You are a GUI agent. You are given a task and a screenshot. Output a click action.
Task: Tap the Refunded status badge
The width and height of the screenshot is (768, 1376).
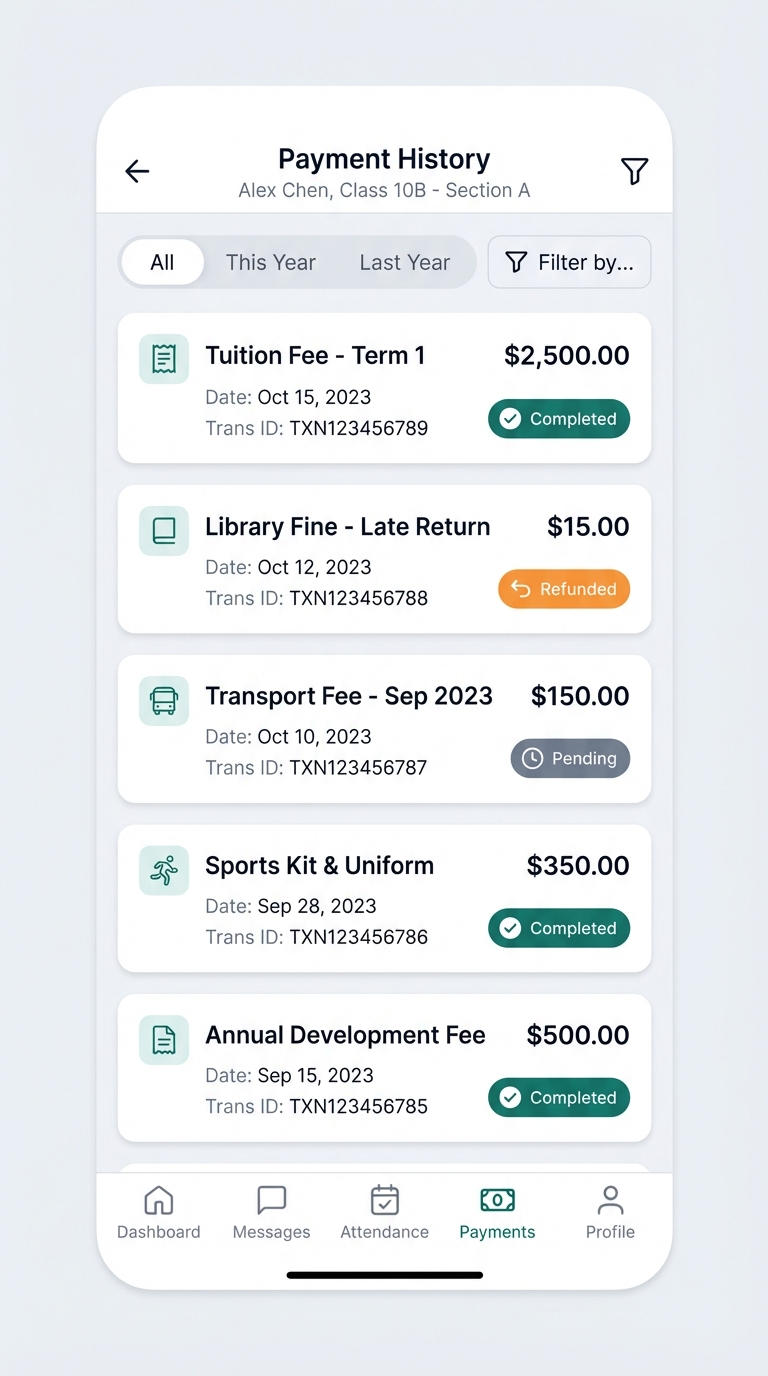pyautogui.click(x=564, y=589)
